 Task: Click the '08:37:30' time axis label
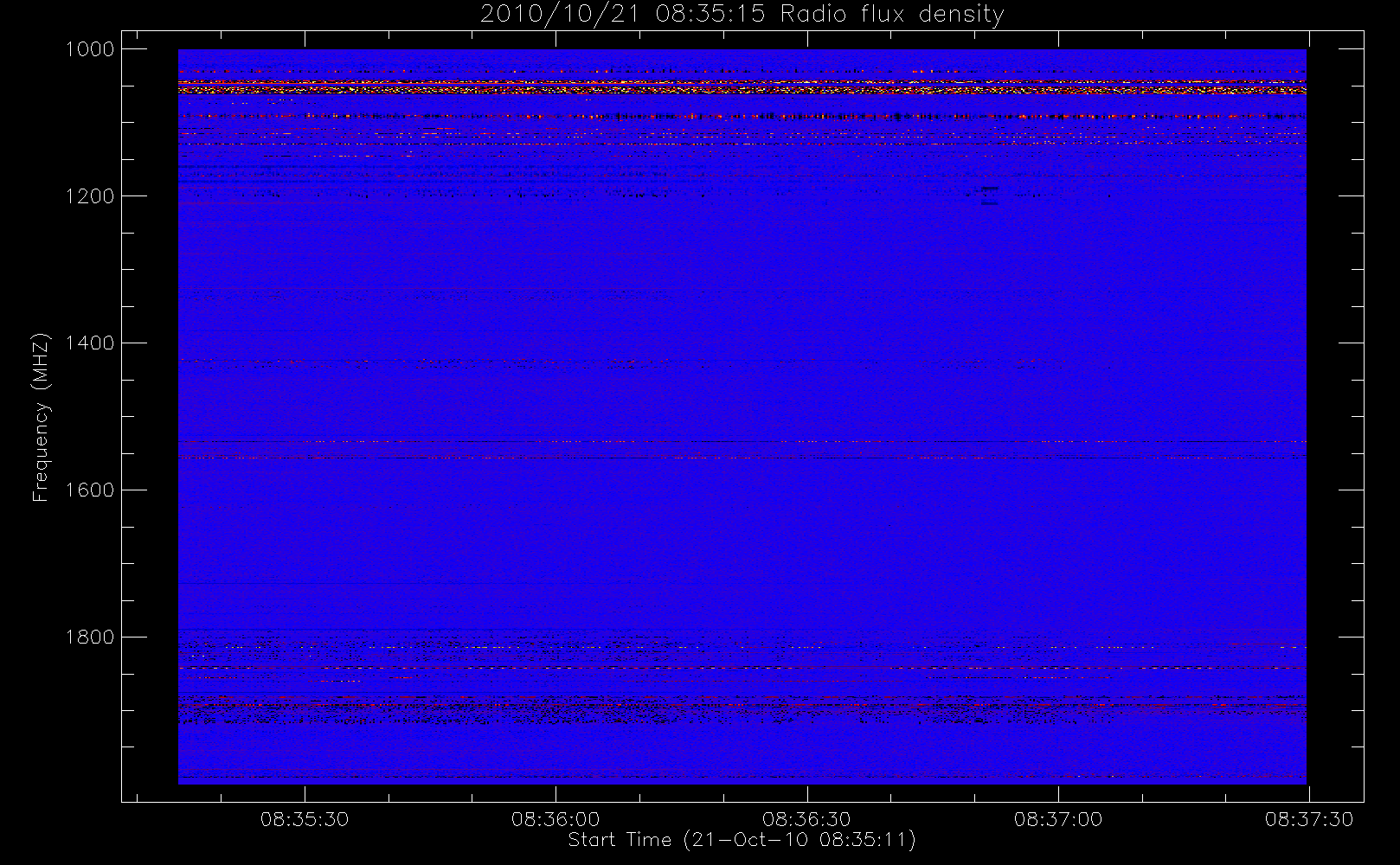1309,819
